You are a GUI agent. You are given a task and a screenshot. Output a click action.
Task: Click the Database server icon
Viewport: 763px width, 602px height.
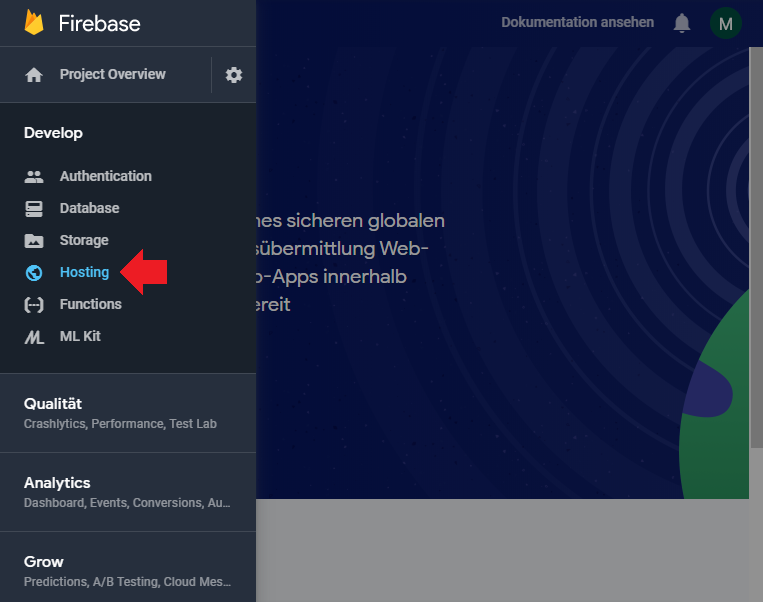(34, 209)
